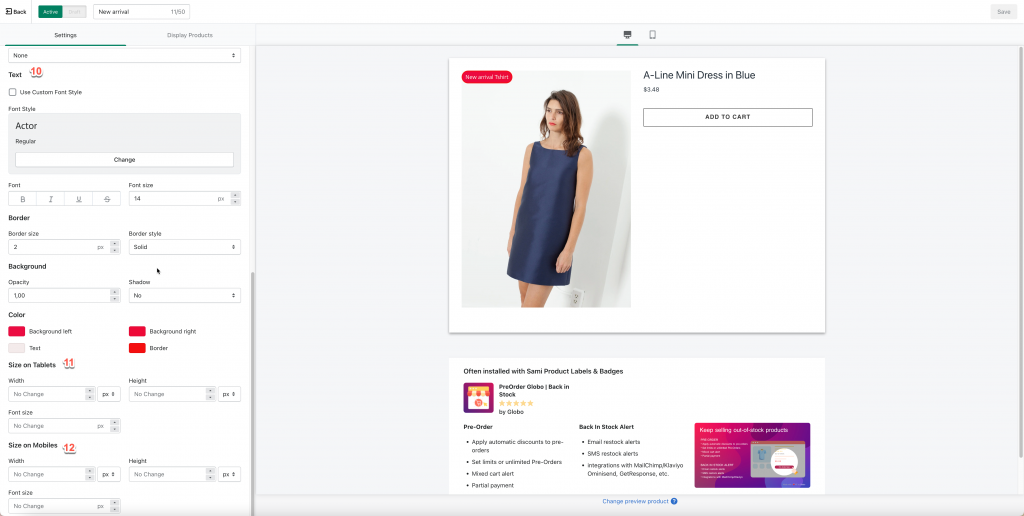Click the Keep selling out-of-stock products banner
This screenshot has height=516, width=1024.
752,455
